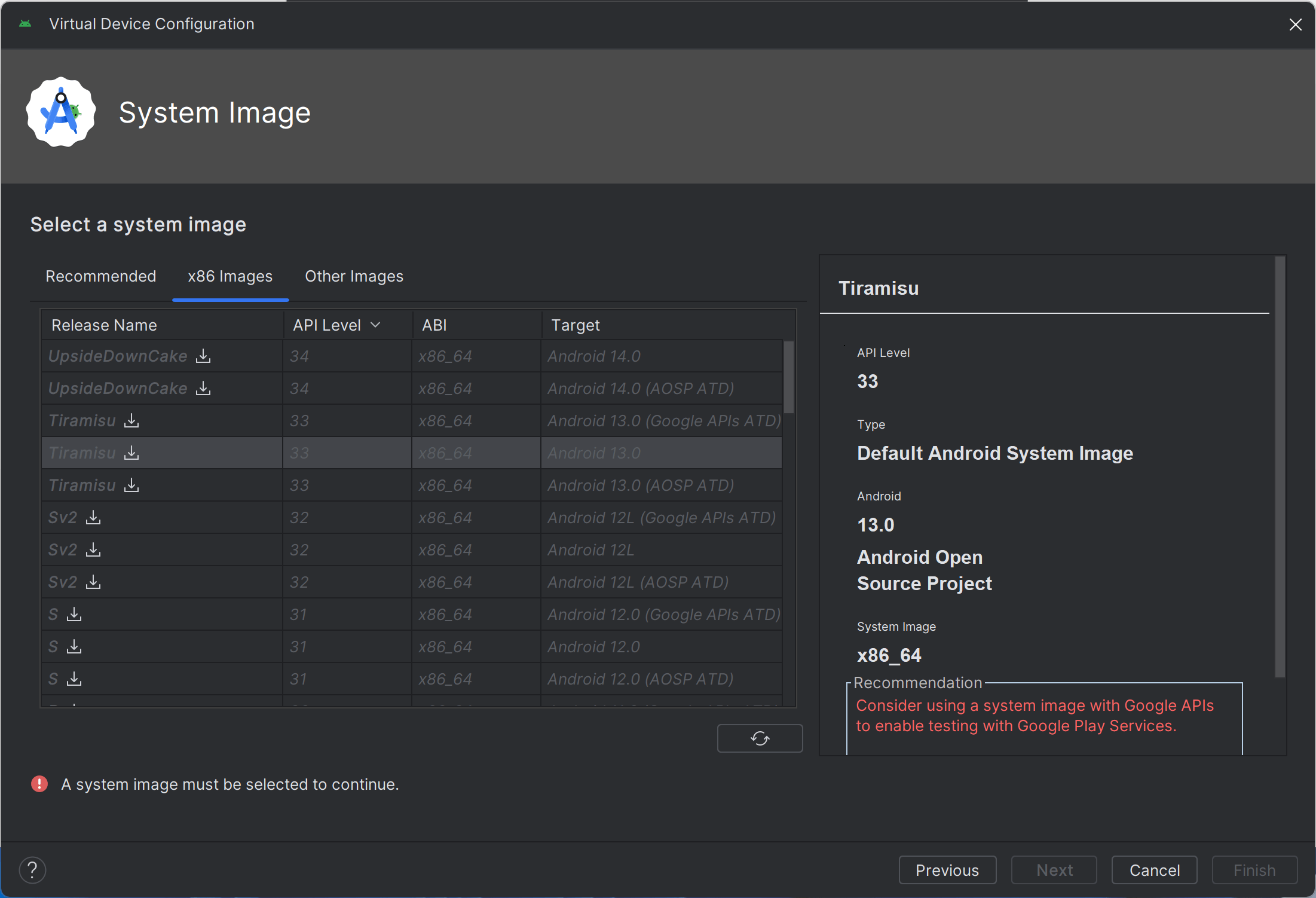Download Sv2 Android 12L Google APIs ATD
Image resolution: width=1316 pixels, height=898 pixels.
(x=93, y=518)
